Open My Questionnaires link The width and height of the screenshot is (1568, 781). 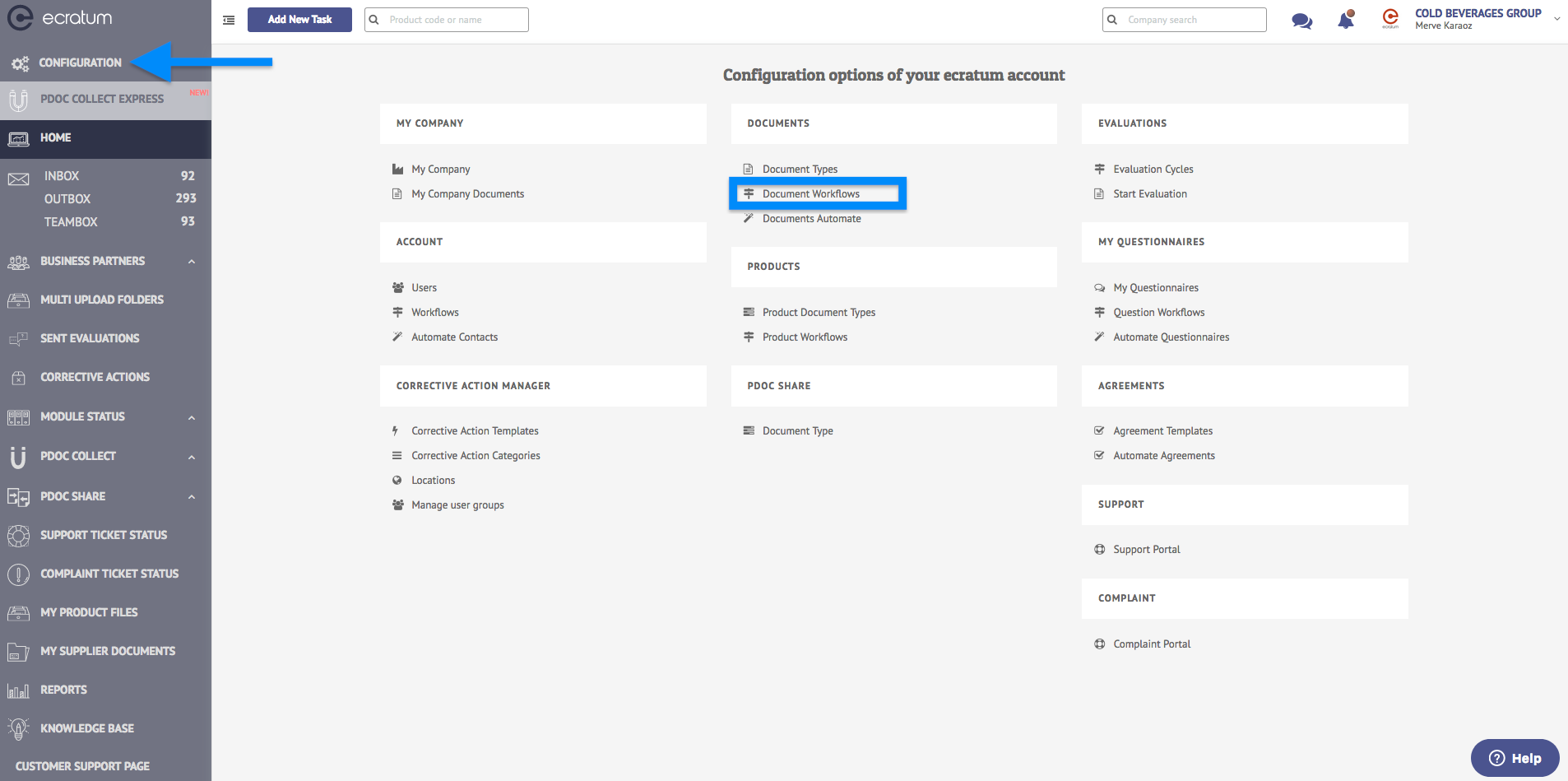point(1155,288)
